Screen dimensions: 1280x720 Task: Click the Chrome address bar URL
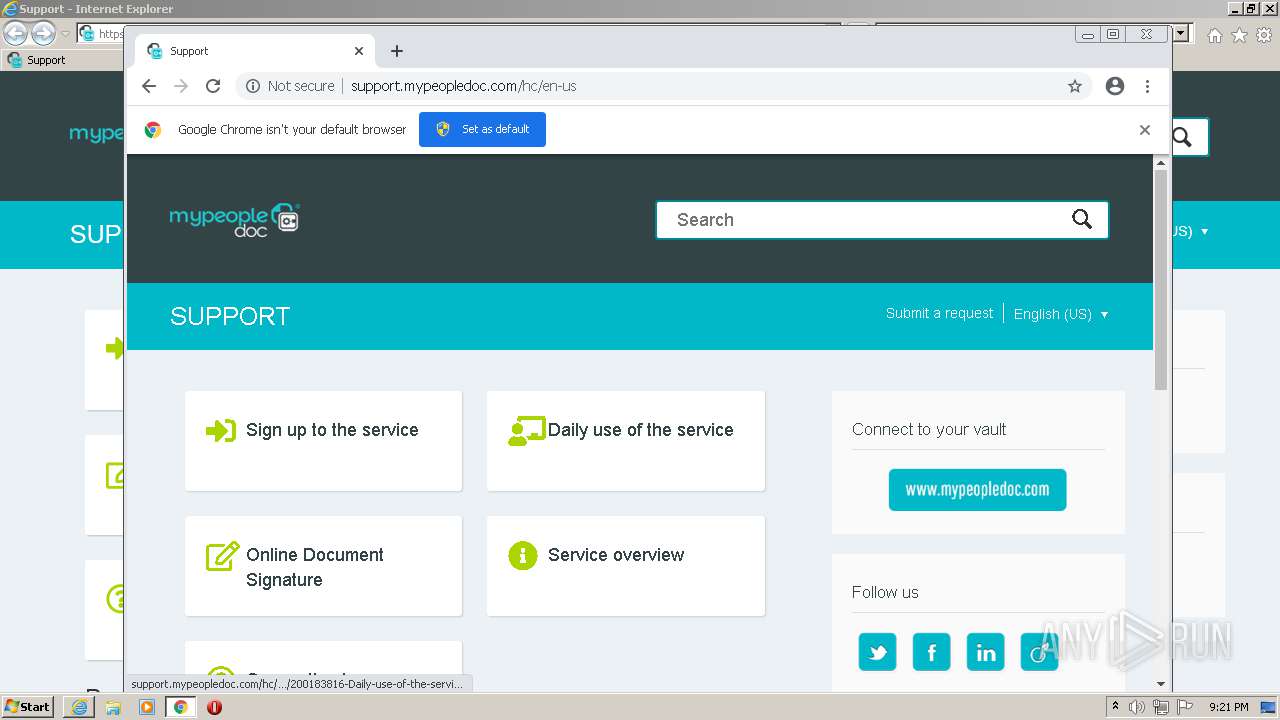[x=463, y=86]
